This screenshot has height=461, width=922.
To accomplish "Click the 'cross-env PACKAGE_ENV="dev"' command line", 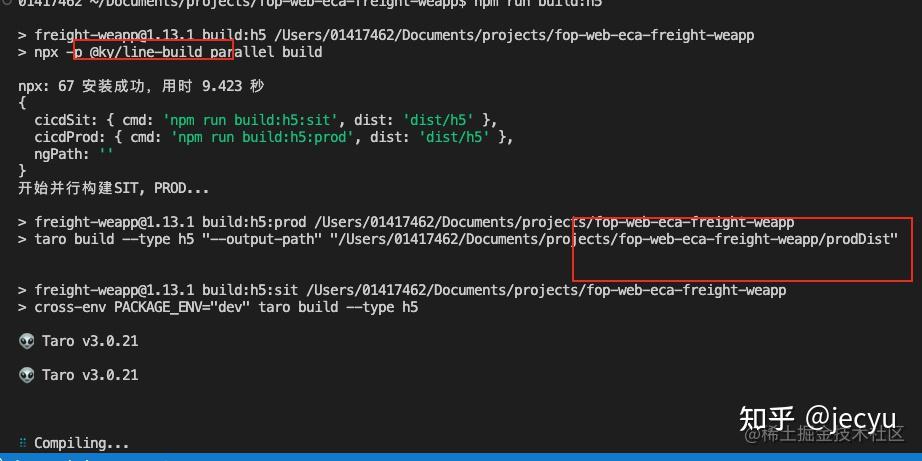I will point(218,307).
